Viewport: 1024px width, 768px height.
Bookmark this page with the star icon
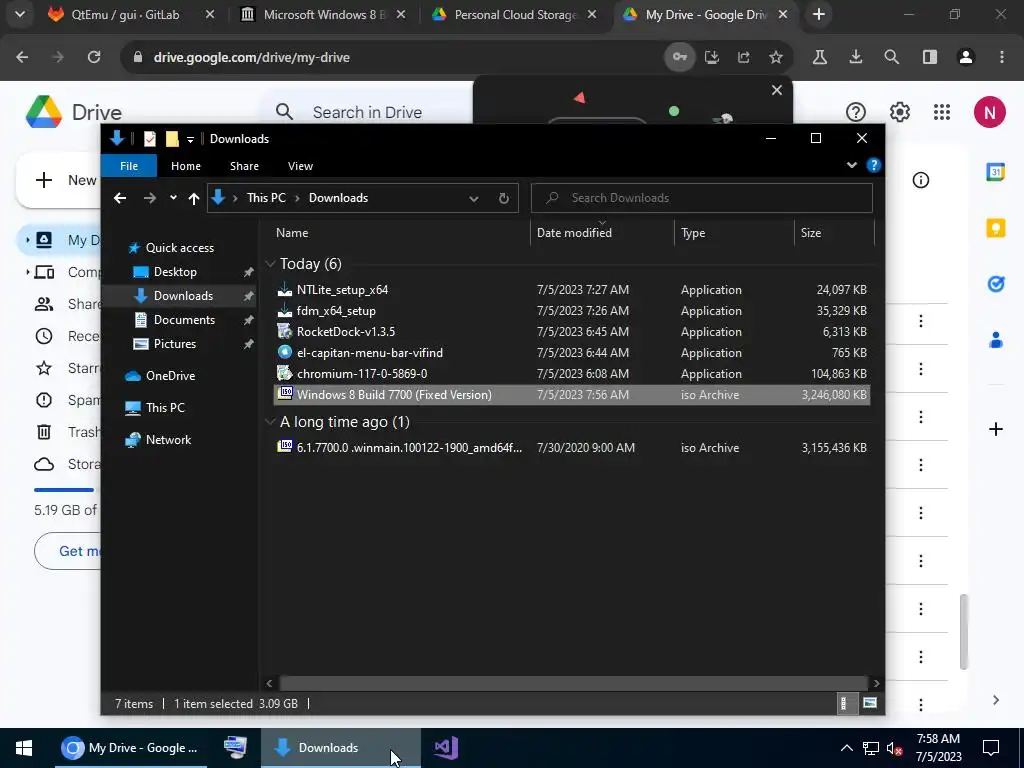775,57
